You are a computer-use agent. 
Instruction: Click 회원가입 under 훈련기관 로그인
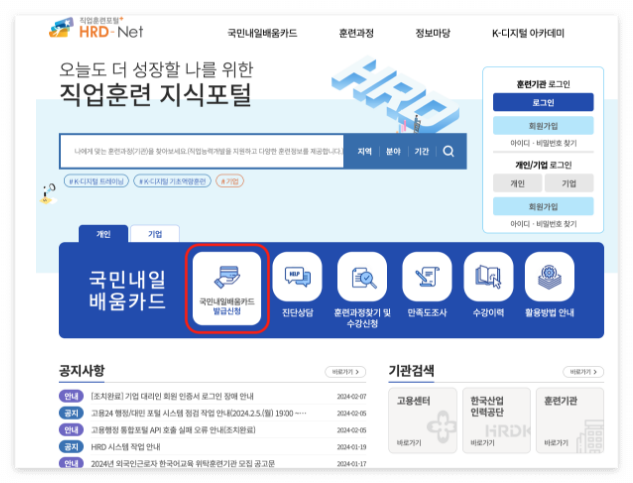point(543,126)
